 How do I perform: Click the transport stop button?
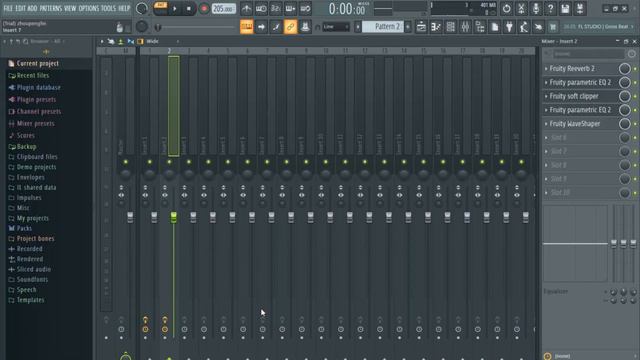click(189, 9)
